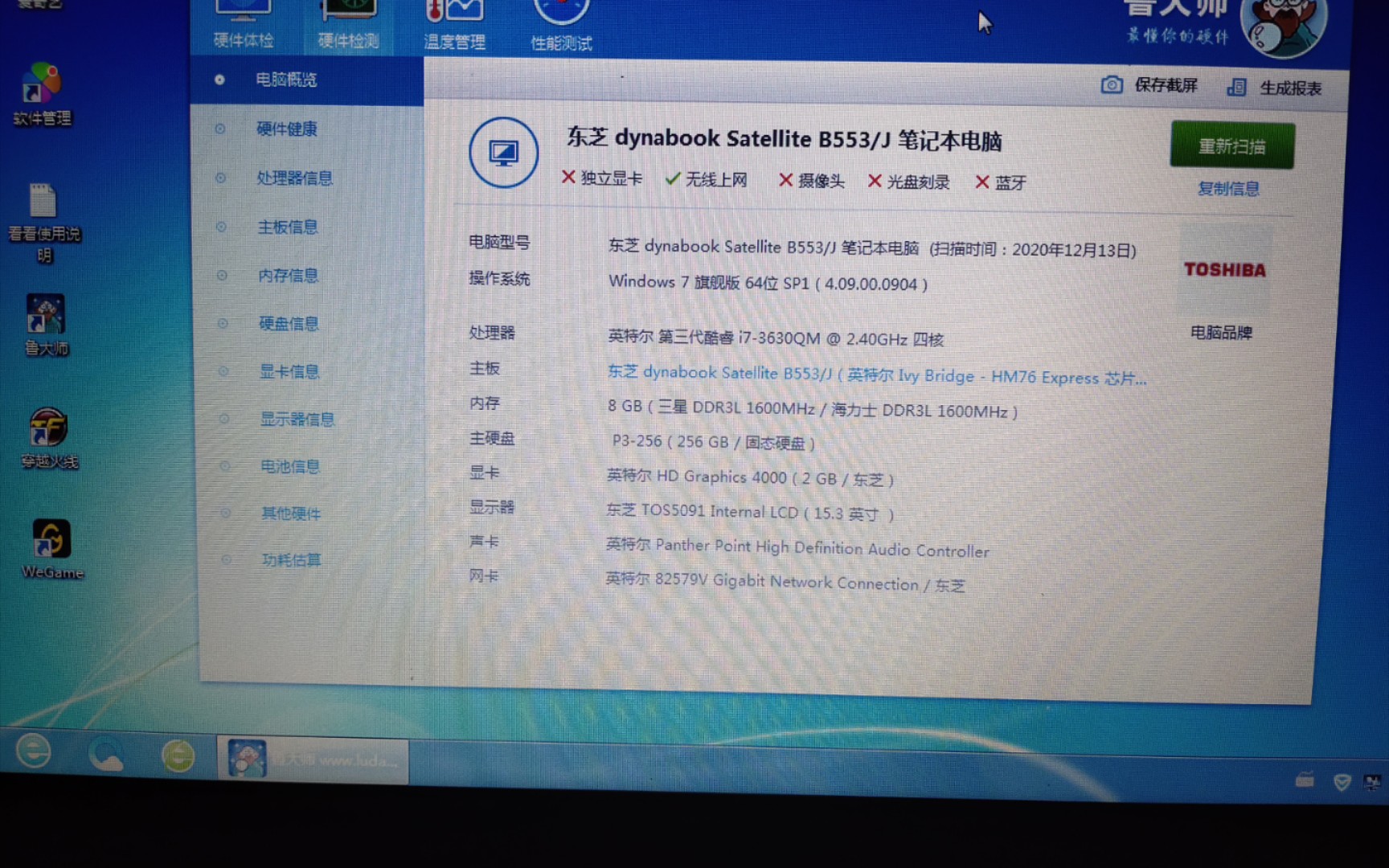Click the 无线上网 status indicator

(x=707, y=179)
